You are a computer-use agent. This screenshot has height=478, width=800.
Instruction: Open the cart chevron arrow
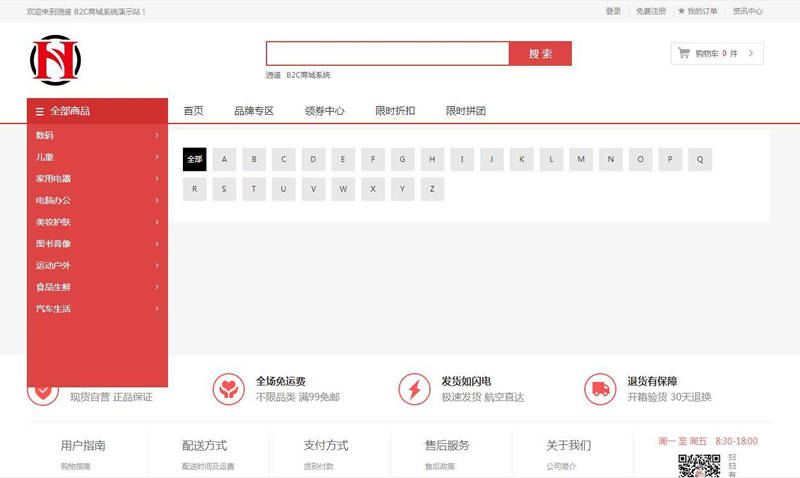(x=751, y=53)
